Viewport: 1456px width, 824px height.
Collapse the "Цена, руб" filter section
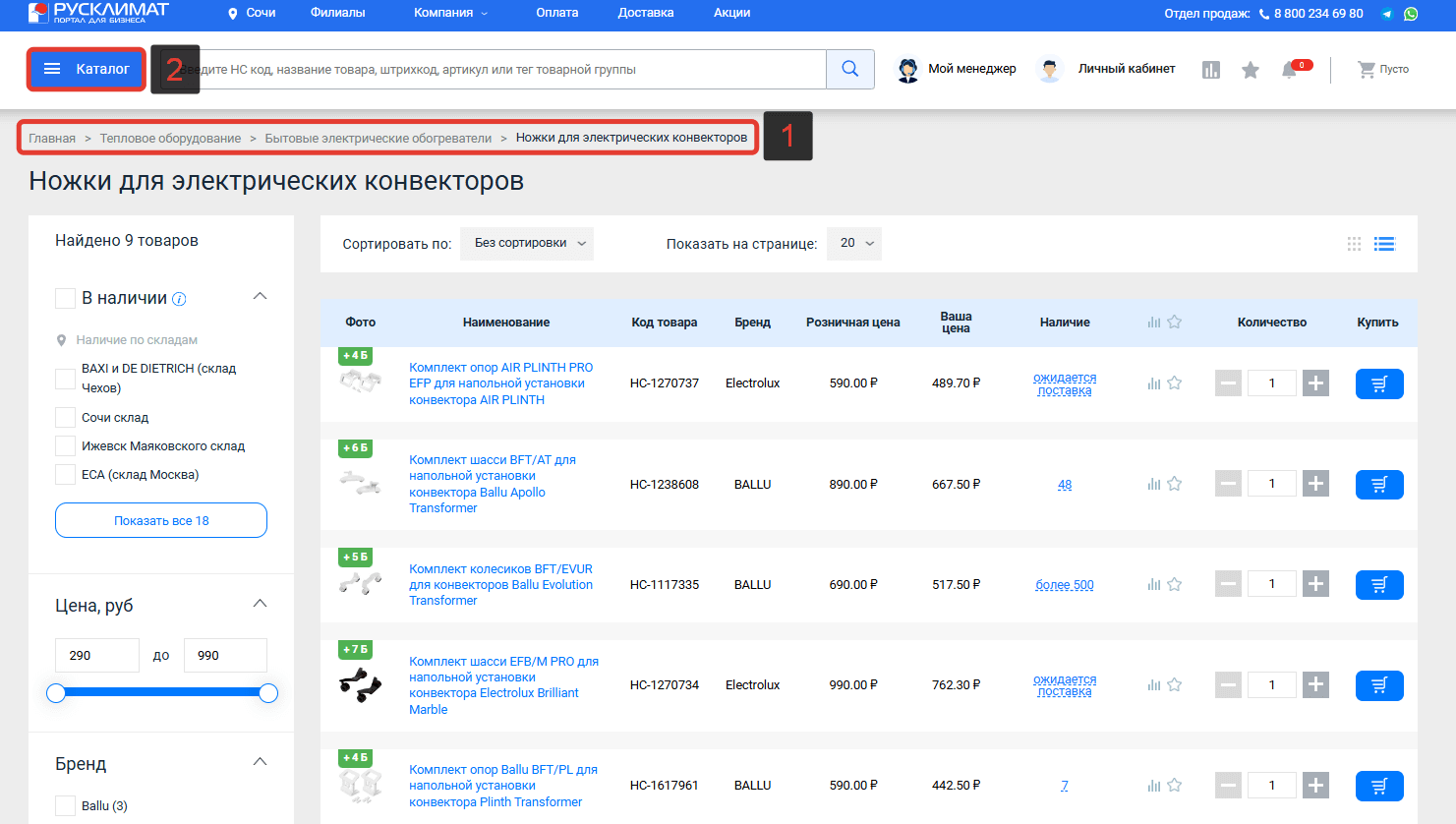[x=260, y=604]
